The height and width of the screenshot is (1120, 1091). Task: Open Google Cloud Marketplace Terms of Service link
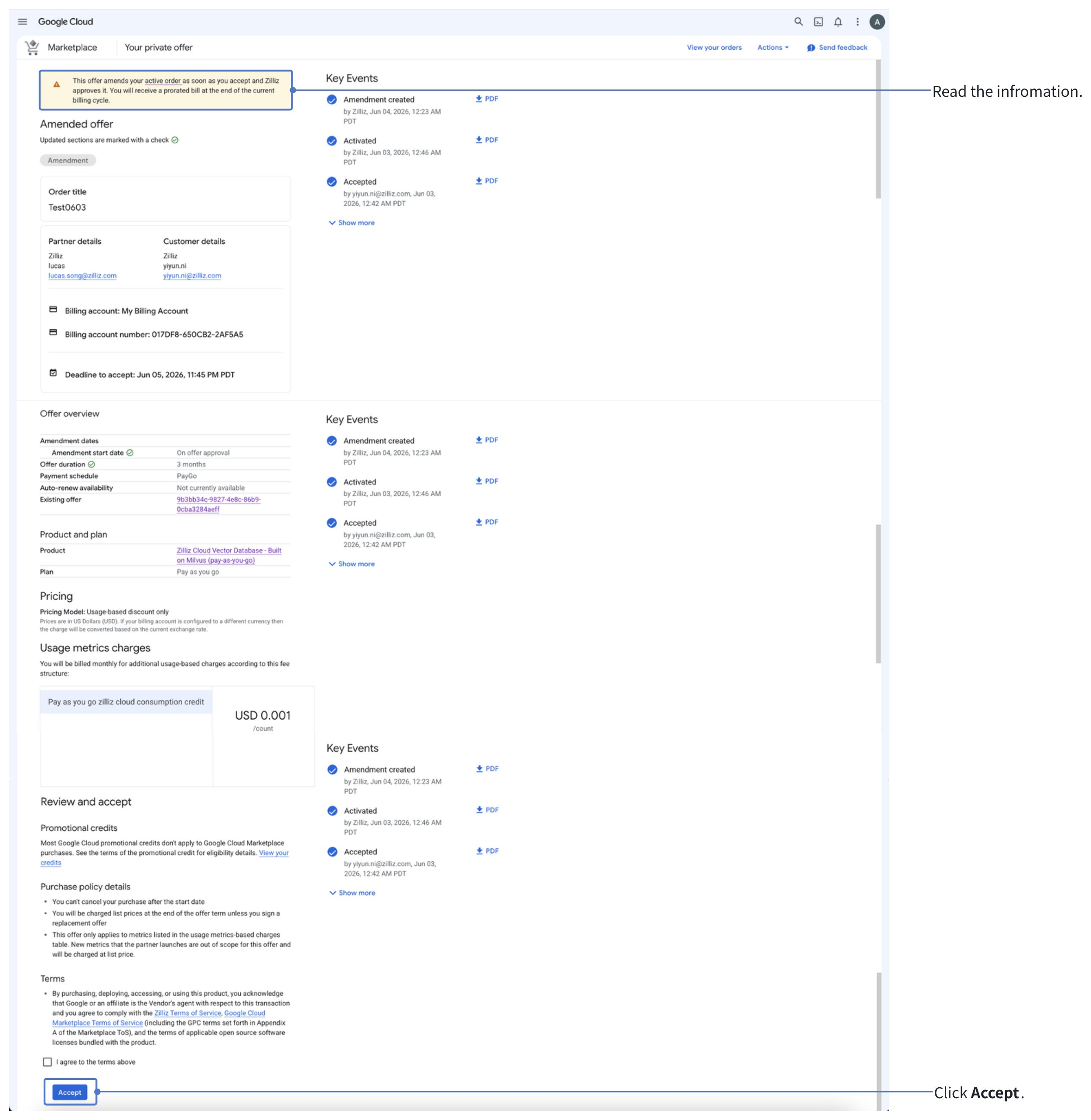pos(158,1018)
